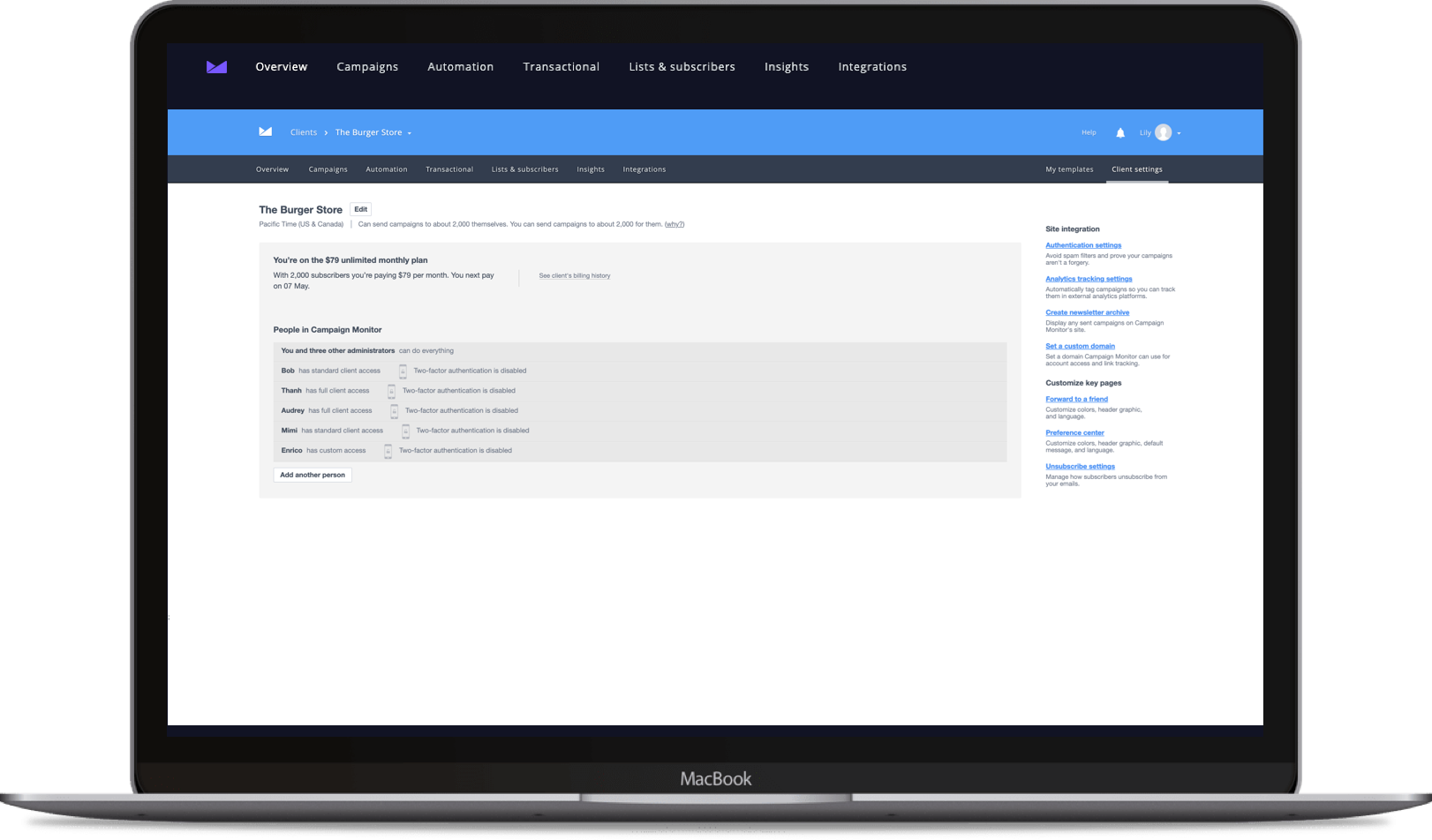Click the phone icon beside Enrico's custom access row
Screen dimensions: 1432x840
388,451
